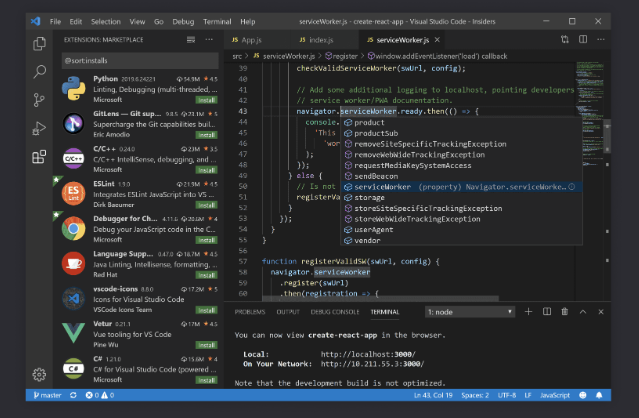Install the C/C++ extension

(207, 170)
